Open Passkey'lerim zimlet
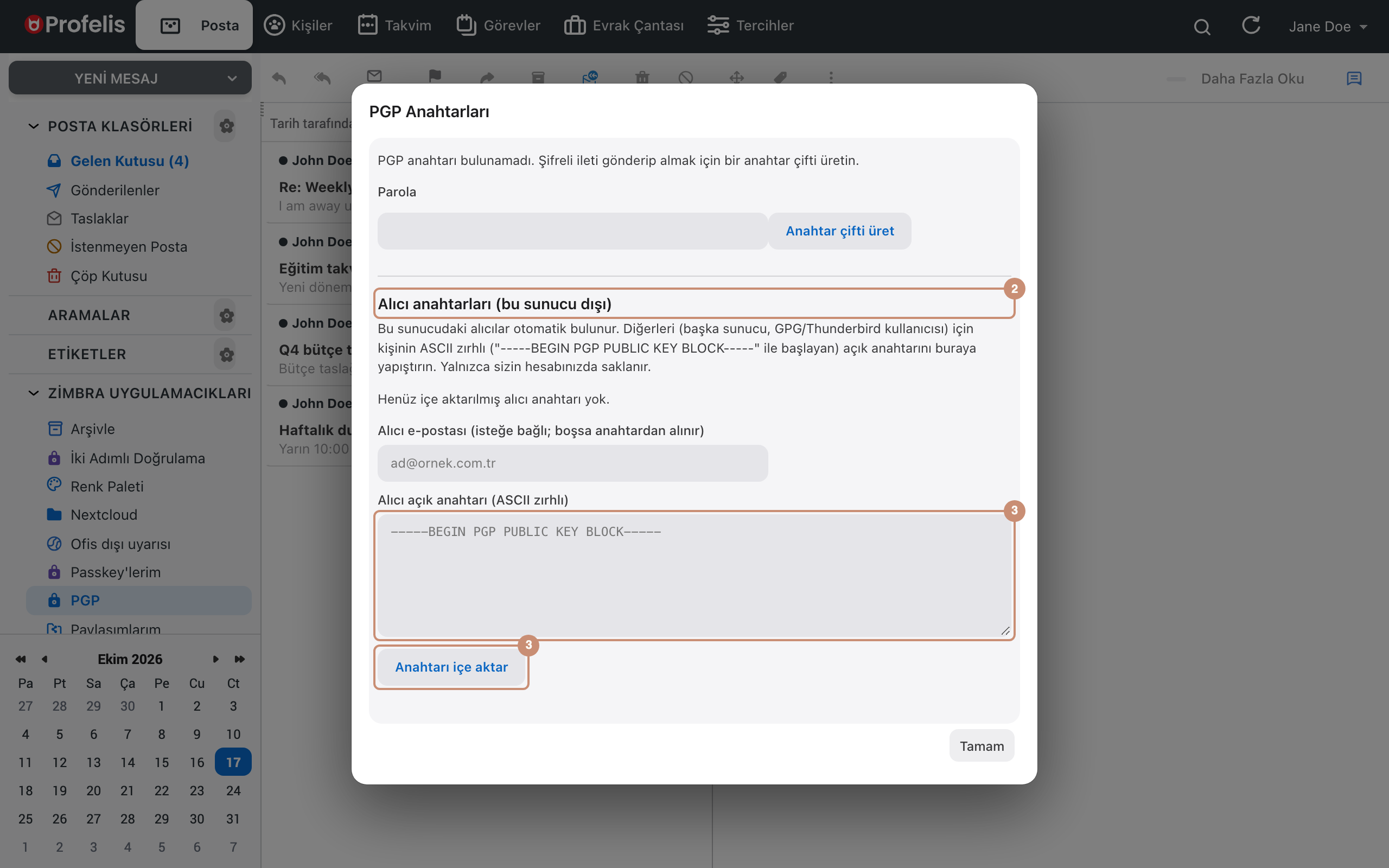The width and height of the screenshot is (1389, 868). pyautogui.click(x=116, y=572)
